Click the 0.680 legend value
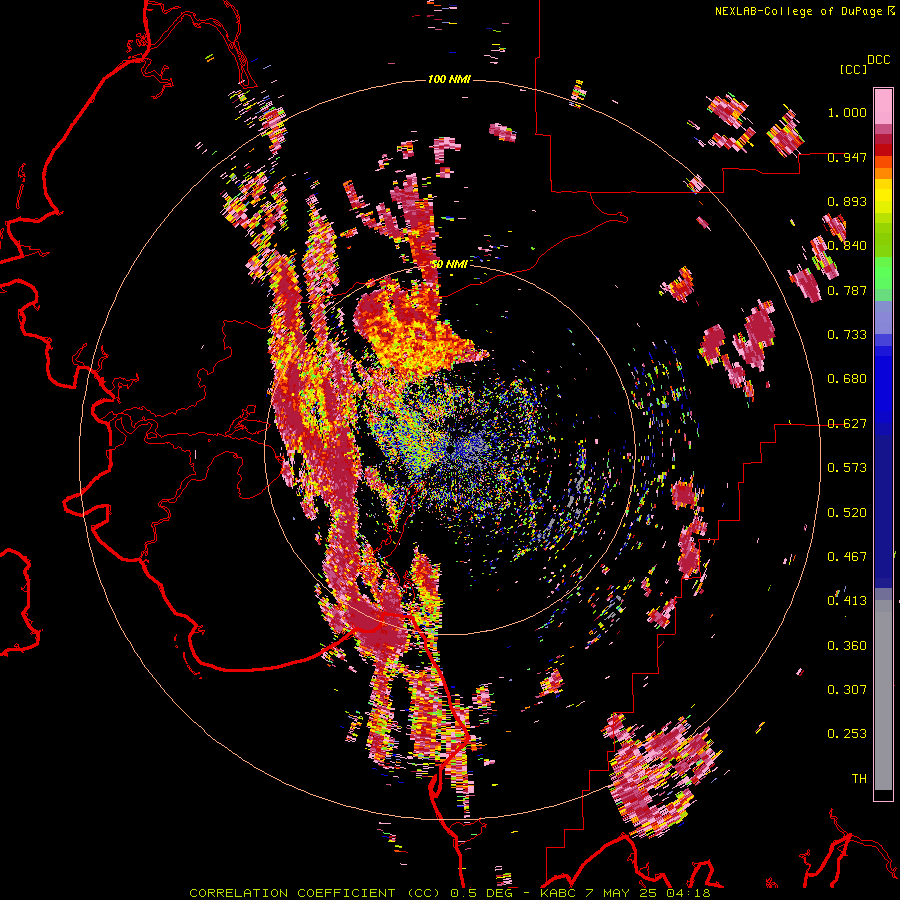 pos(847,379)
